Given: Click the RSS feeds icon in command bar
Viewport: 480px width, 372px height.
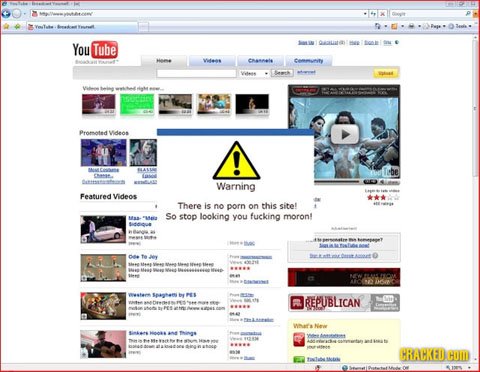Looking at the screenshot, I should (x=394, y=26).
